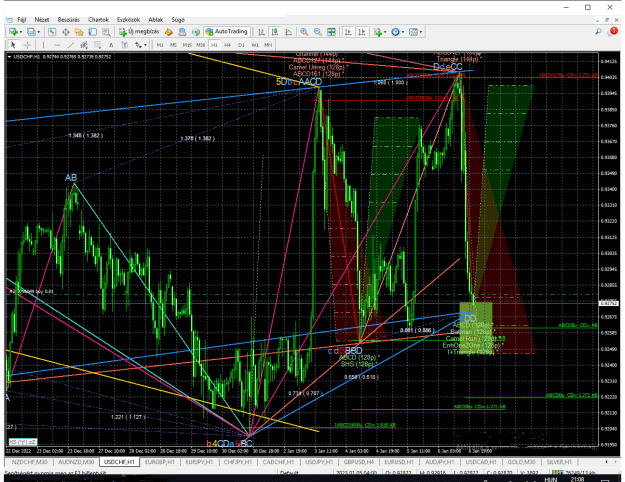Switch to the GBPUSD,H4 chart tab
The image size is (625, 482).
pyautogui.click(x=359, y=462)
